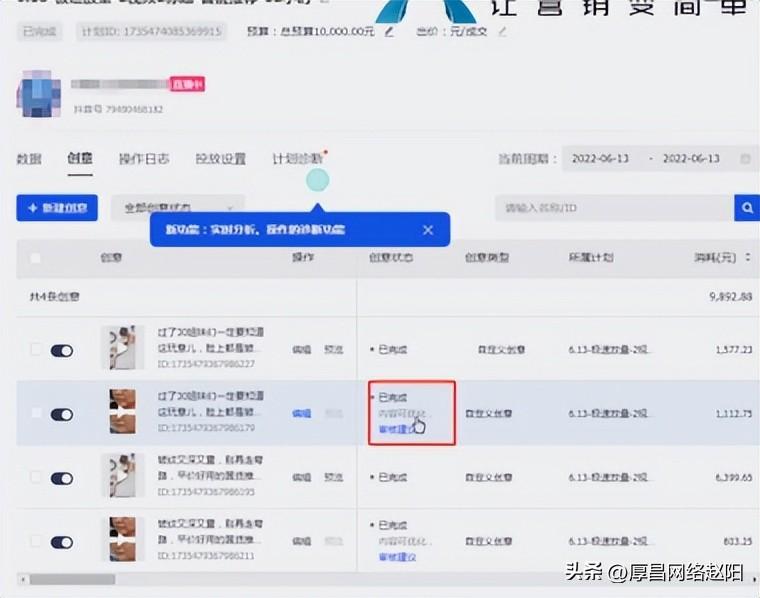Click the total spend value 9,892.88
The image size is (760, 598).
pyautogui.click(x=730, y=297)
